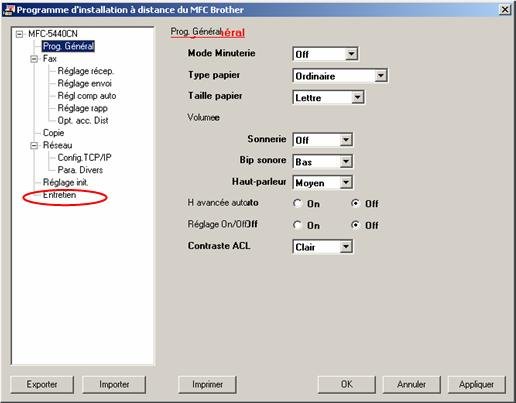Set H avancée auto to On
The image size is (516, 403).
(297, 203)
